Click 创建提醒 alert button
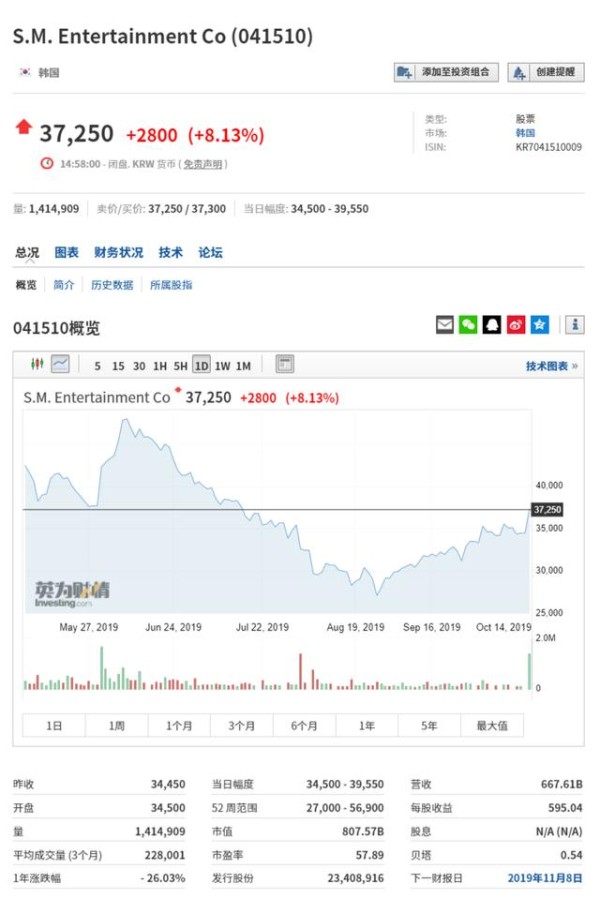 [546, 72]
